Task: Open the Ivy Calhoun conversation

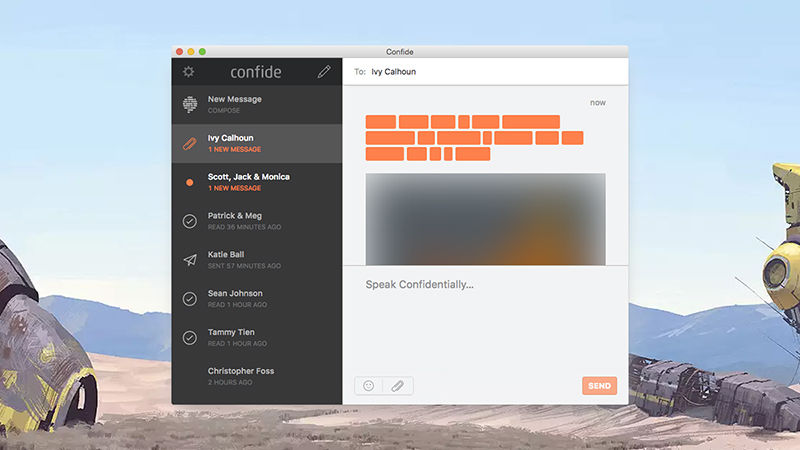Action: (x=257, y=143)
